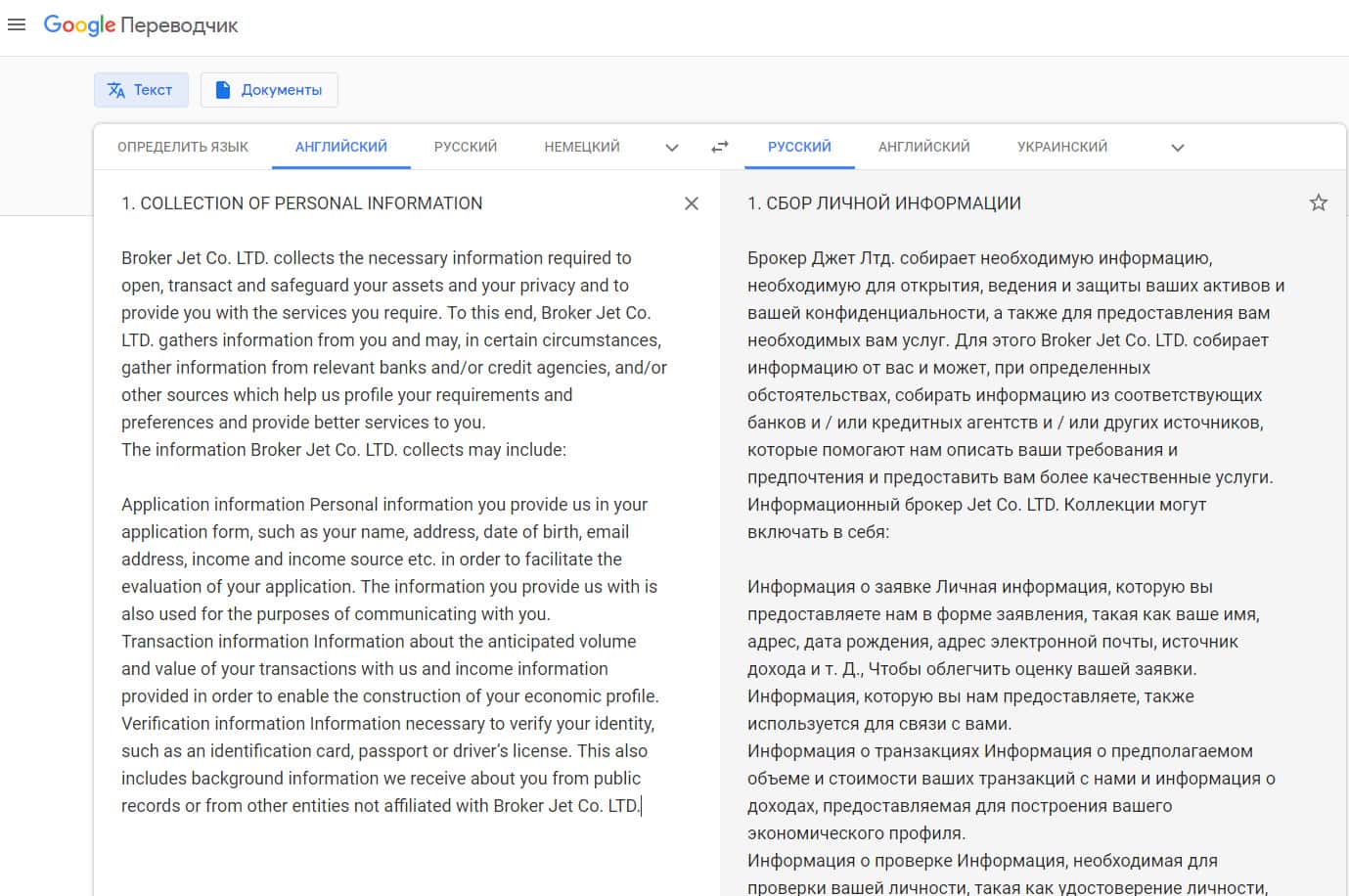Pick Немецкий as source language
Image resolution: width=1349 pixels, height=896 pixels.
coord(582,147)
